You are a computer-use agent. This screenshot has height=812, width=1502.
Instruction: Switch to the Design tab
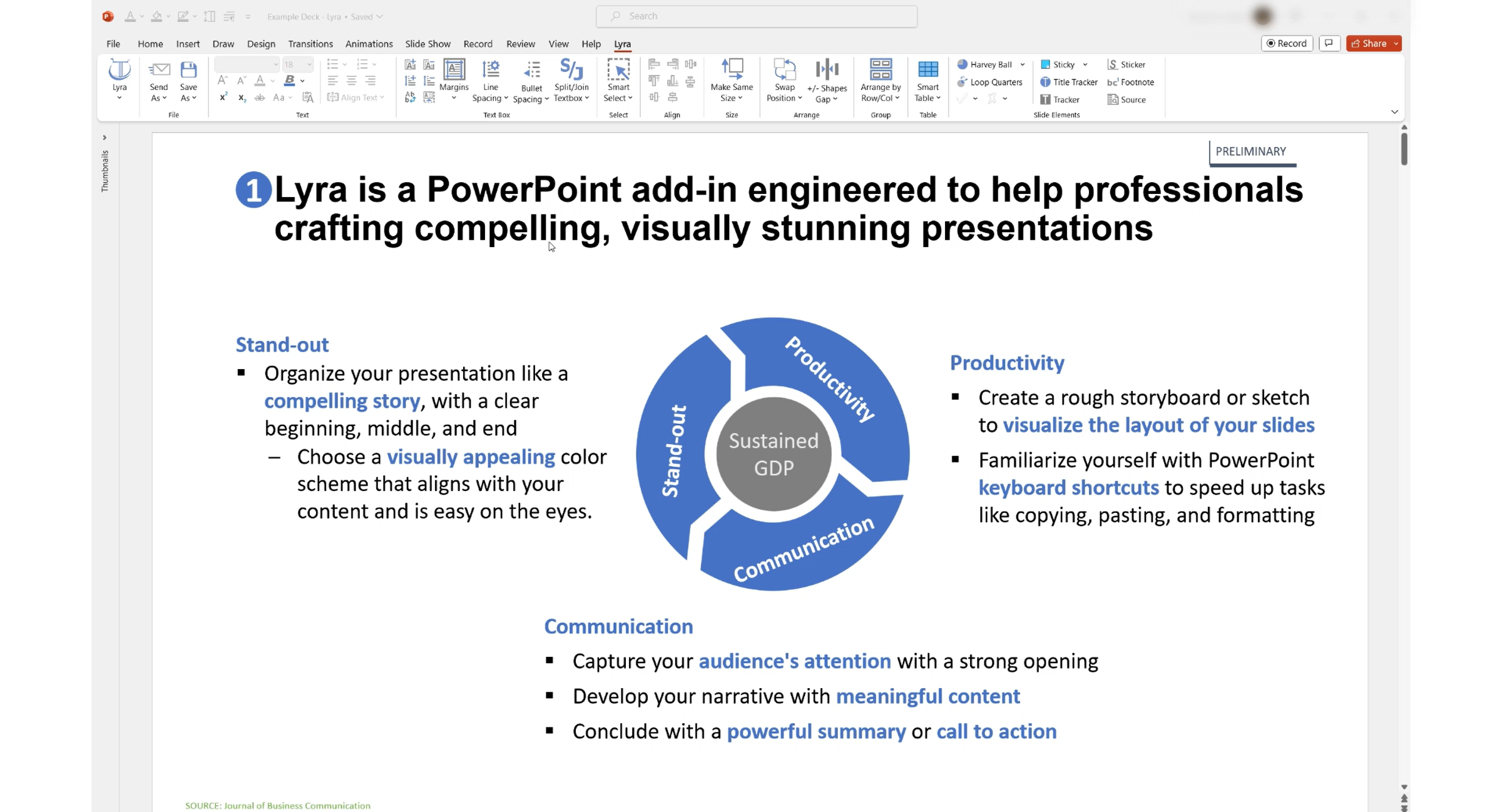tap(261, 44)
